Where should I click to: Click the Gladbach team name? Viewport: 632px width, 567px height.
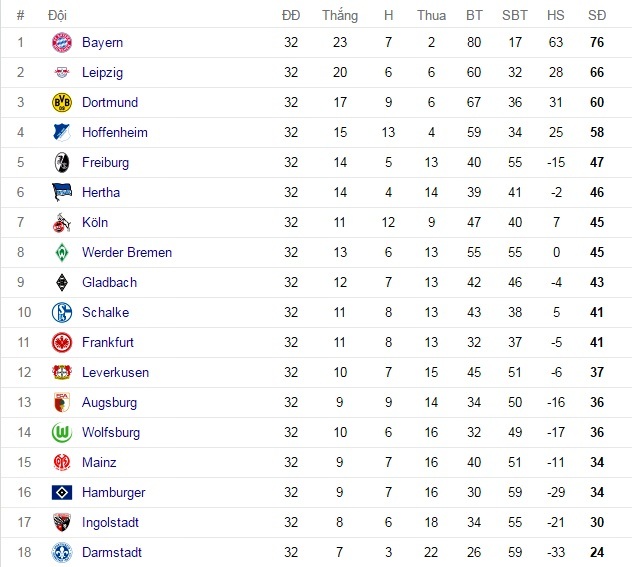109,283
